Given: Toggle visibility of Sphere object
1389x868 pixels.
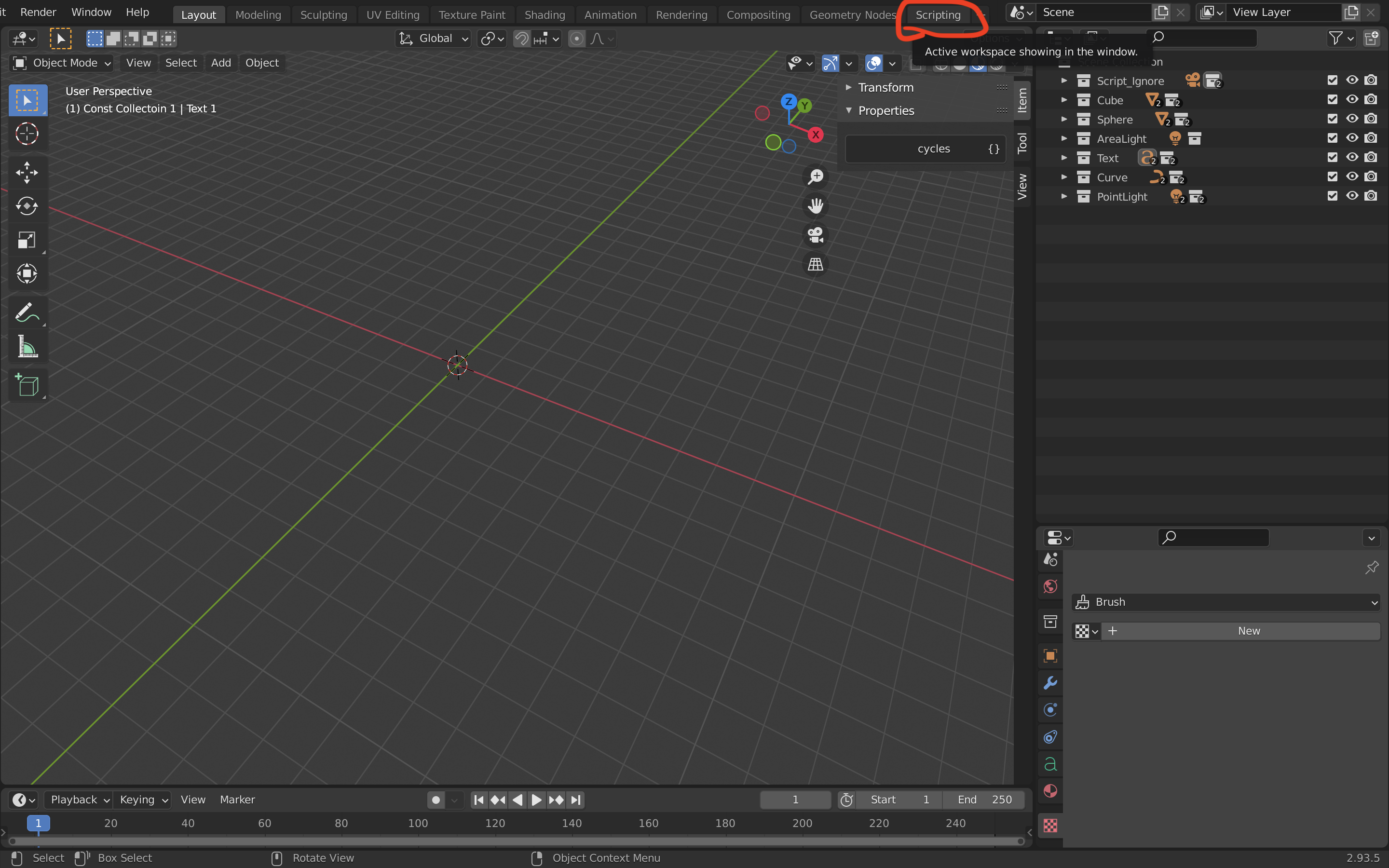Looking at the screenshot, I should (1351, 119).
